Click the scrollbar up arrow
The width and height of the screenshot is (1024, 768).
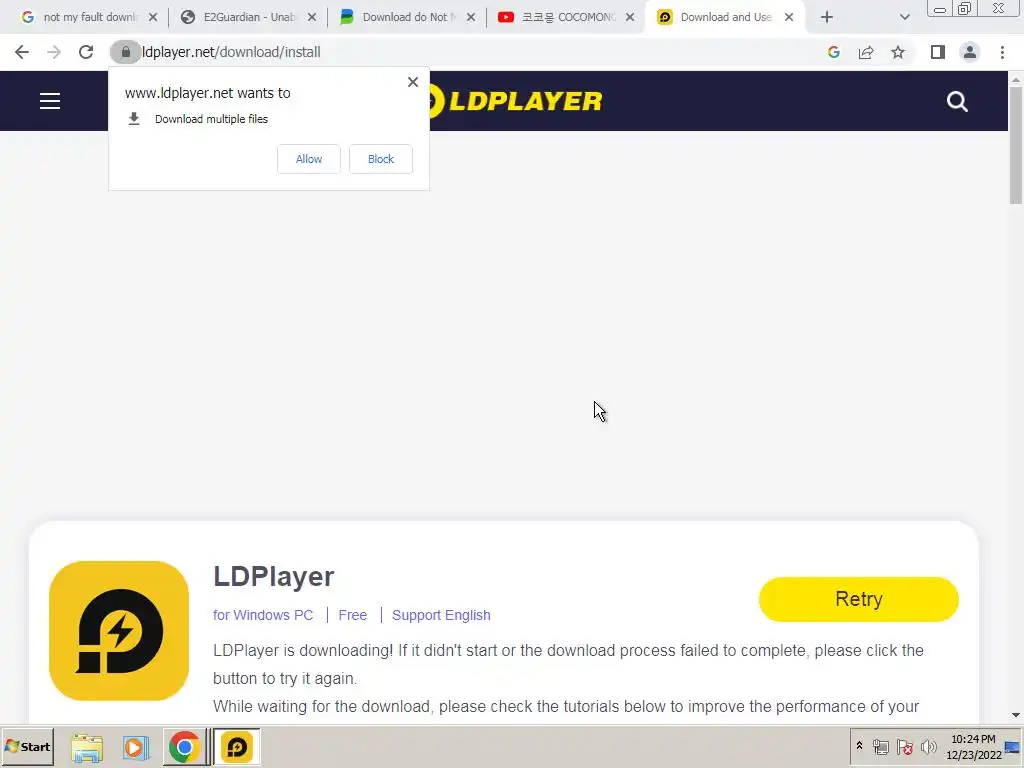point(1016,79)
